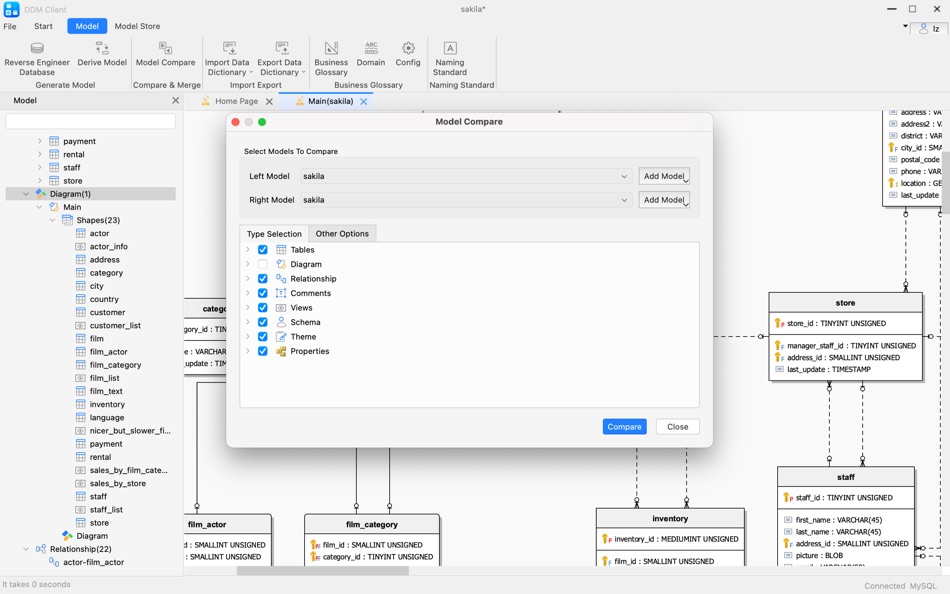Click Add Model next to Right Model
The width and height of the screenshot is (950, 594).
663,199
